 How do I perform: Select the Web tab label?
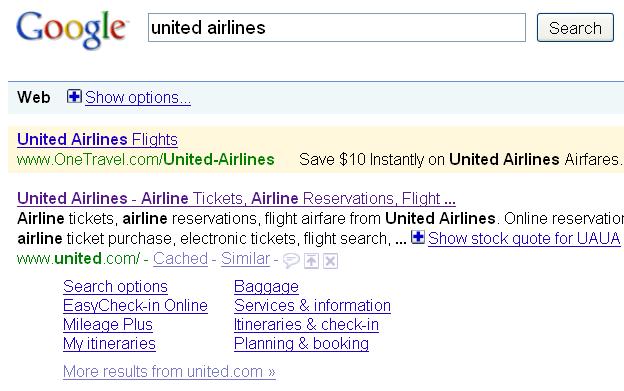pos(34,97)
